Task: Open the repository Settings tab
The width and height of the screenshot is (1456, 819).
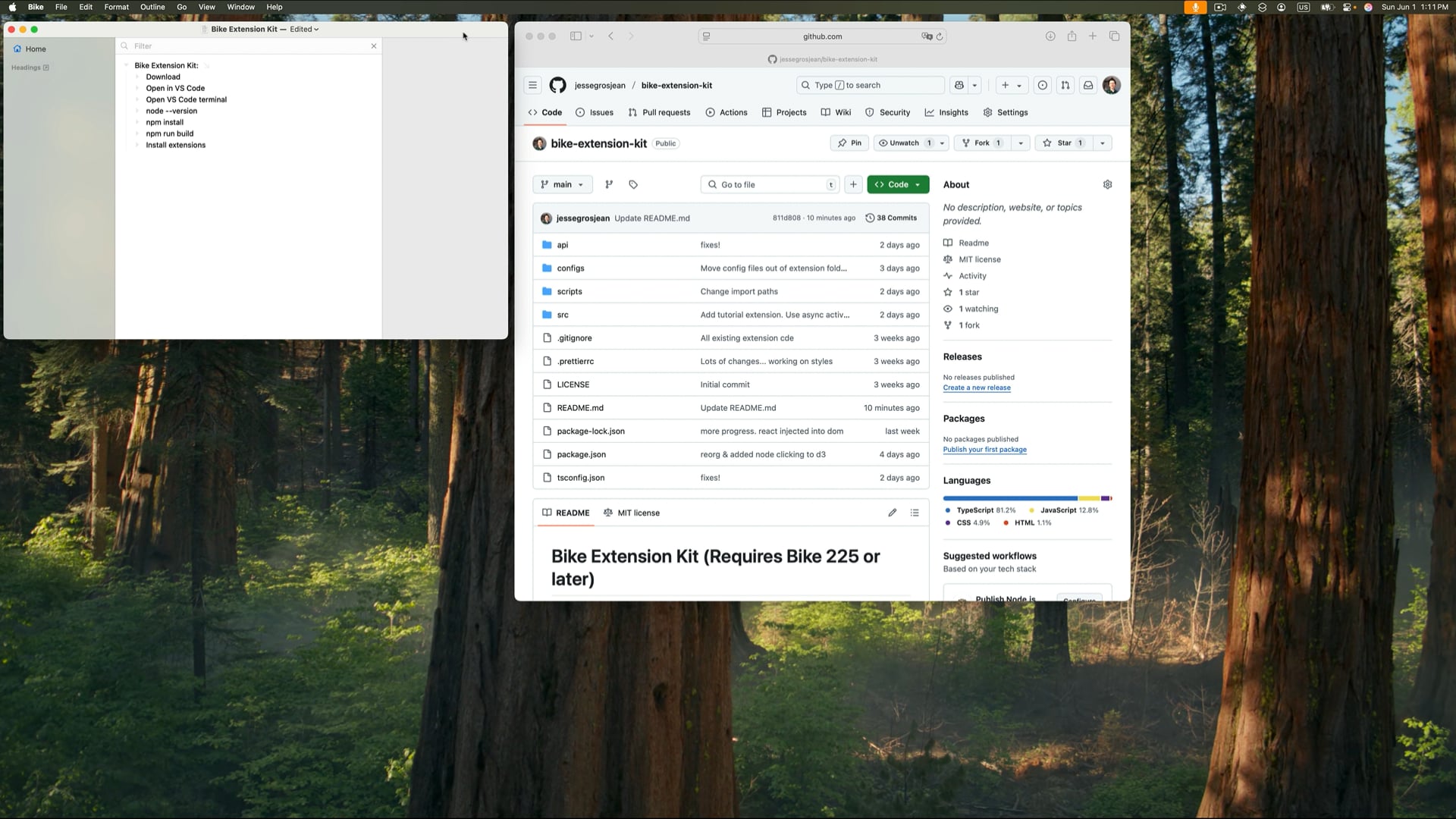Action: pos(1006,112)
